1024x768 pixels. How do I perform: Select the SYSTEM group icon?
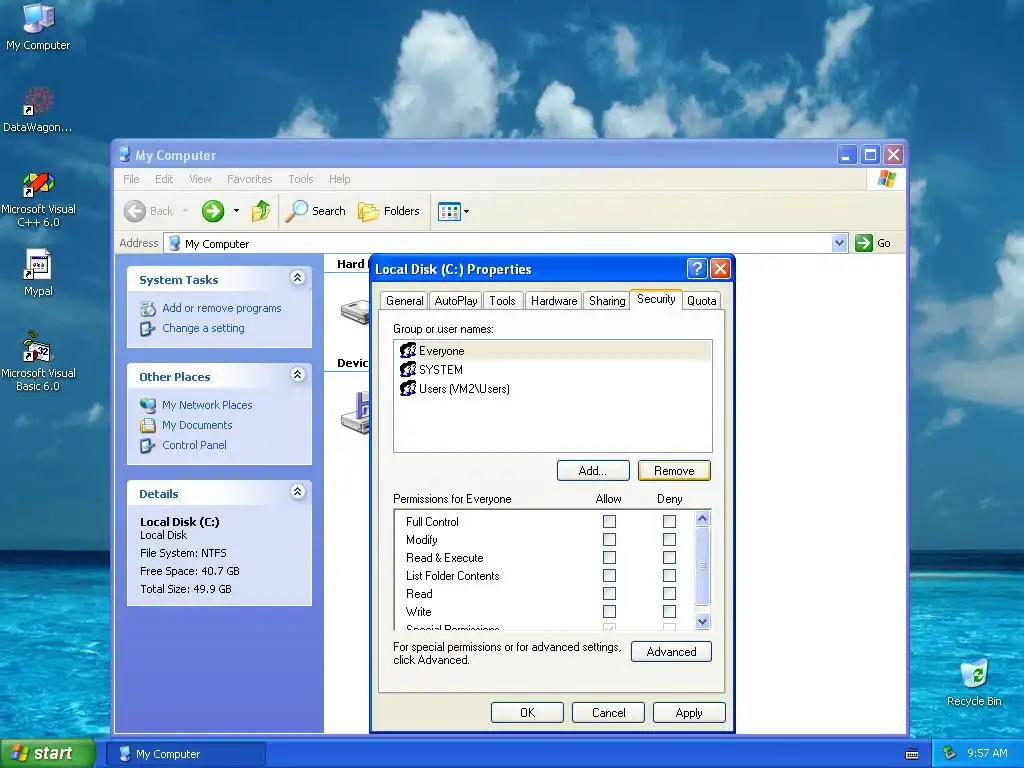[408, 369]
